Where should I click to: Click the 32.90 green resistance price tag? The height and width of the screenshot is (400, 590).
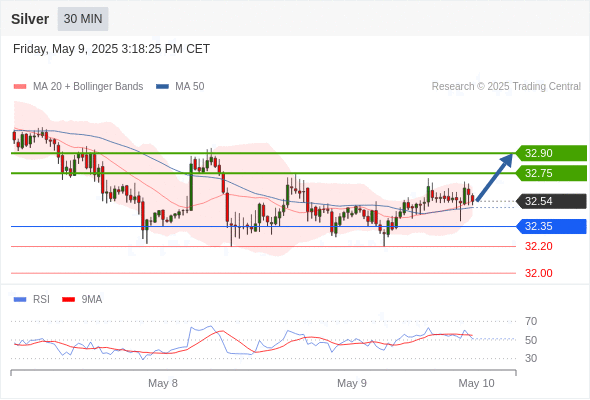pyautogui.click(x=551, y=153)
